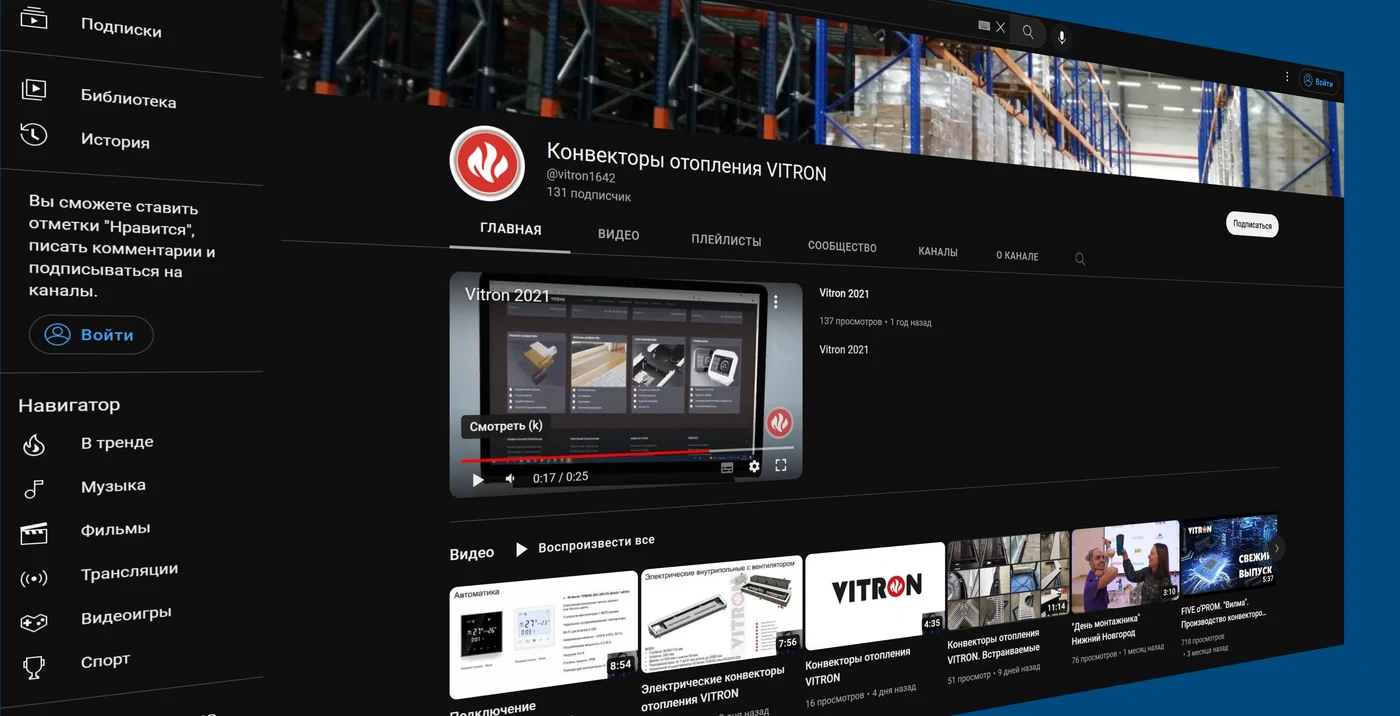This screenshot has height=716, width=1400.
Task: Click the 131 подписчик count
Action: [x=589, y=195]
